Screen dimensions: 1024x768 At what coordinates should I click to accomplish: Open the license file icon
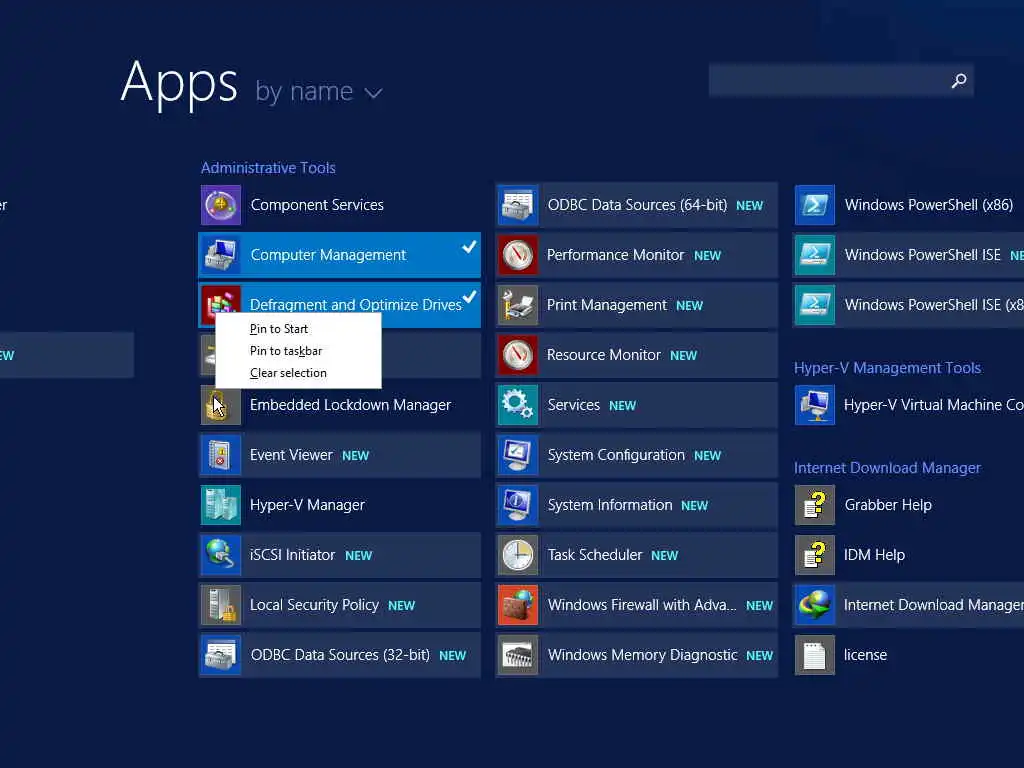[814, 654]
